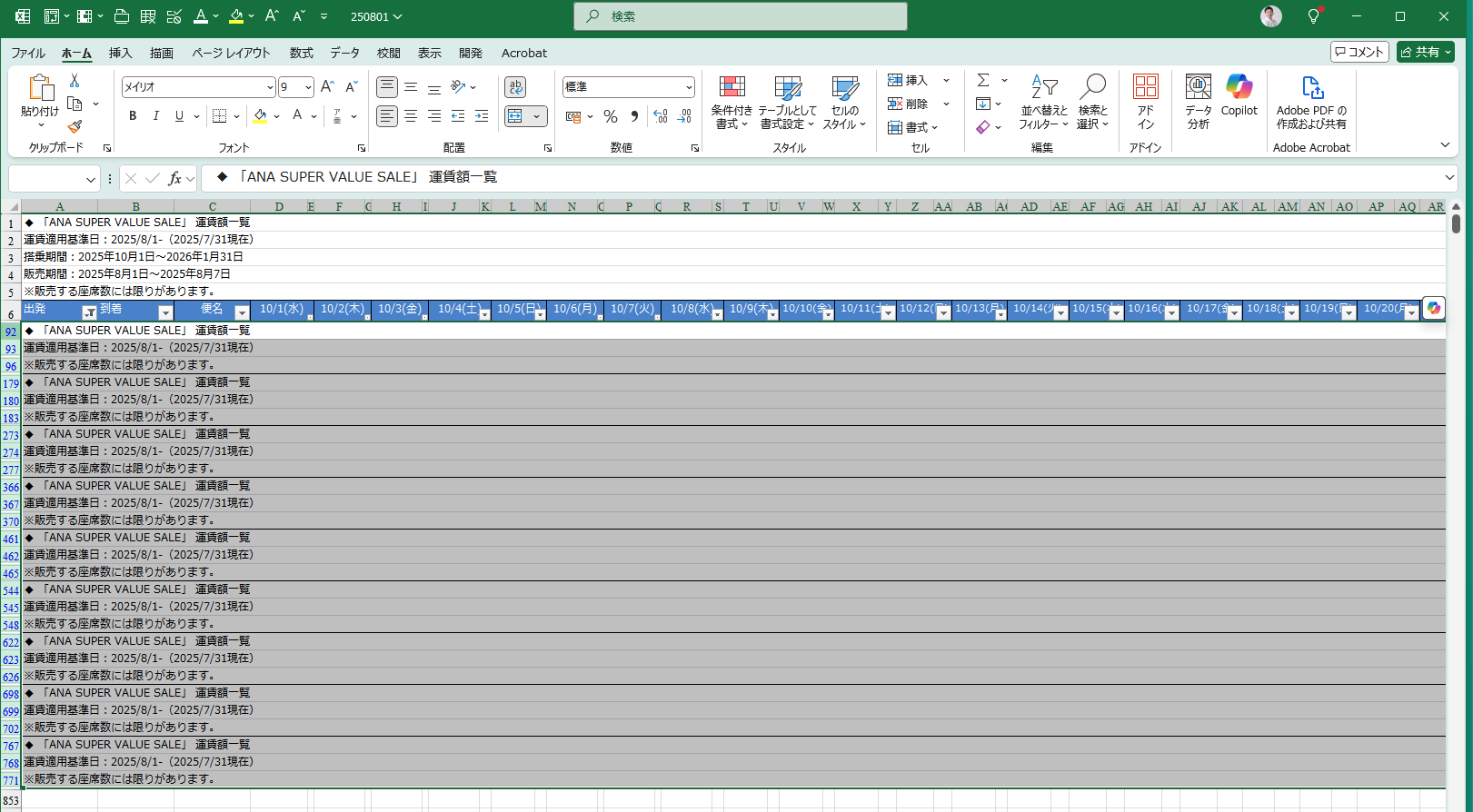1473x812 pixels.
Task: Click the Copy icon in clipboard group
Action: [x=75, y=104]
